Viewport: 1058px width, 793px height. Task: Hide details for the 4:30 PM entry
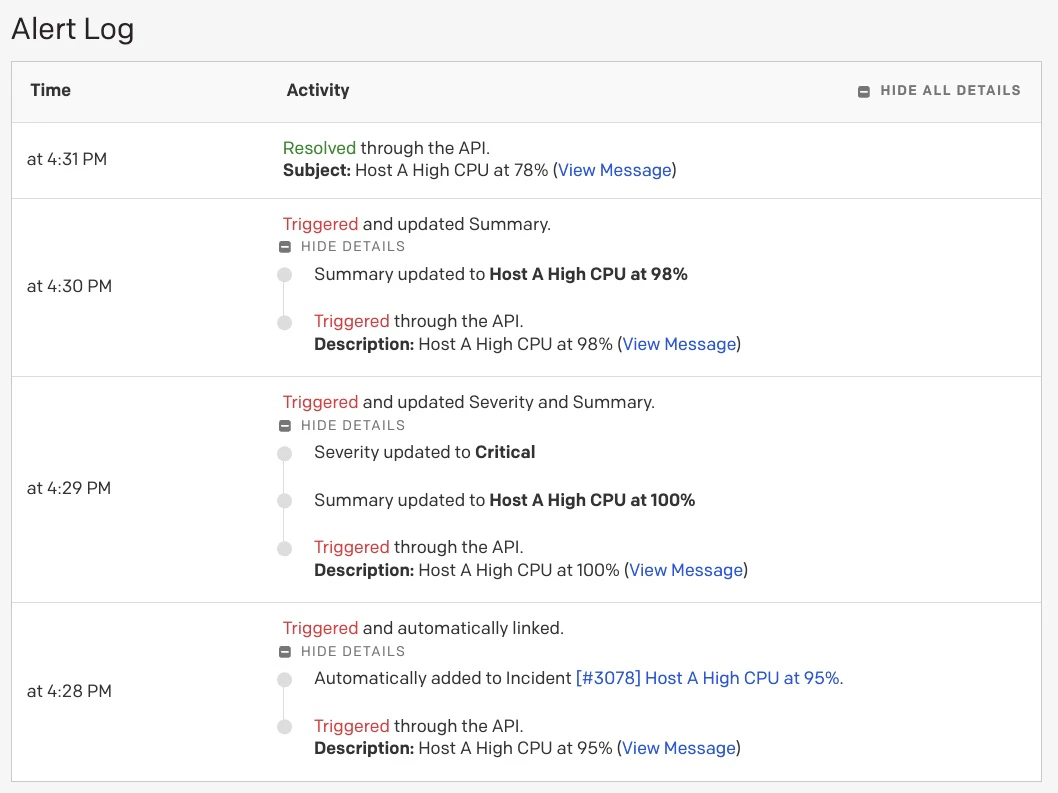(x=342, y=246)
